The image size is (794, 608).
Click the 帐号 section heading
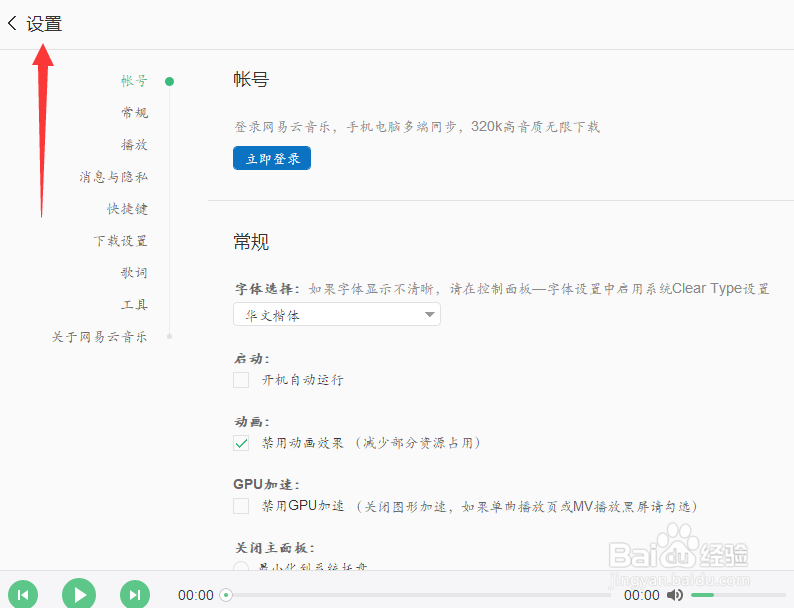[251, 79]
